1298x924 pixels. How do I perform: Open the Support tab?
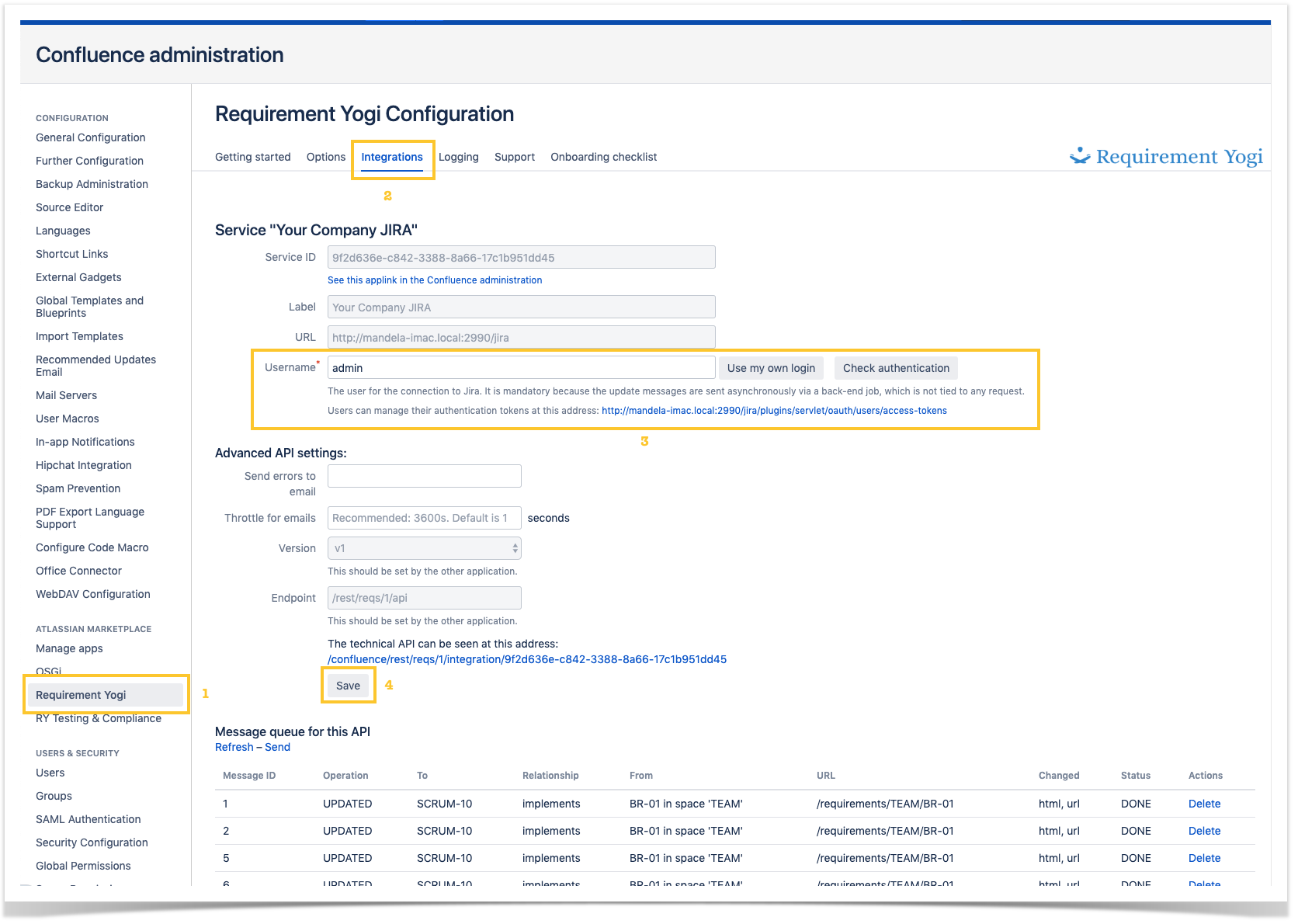(514, 157)
